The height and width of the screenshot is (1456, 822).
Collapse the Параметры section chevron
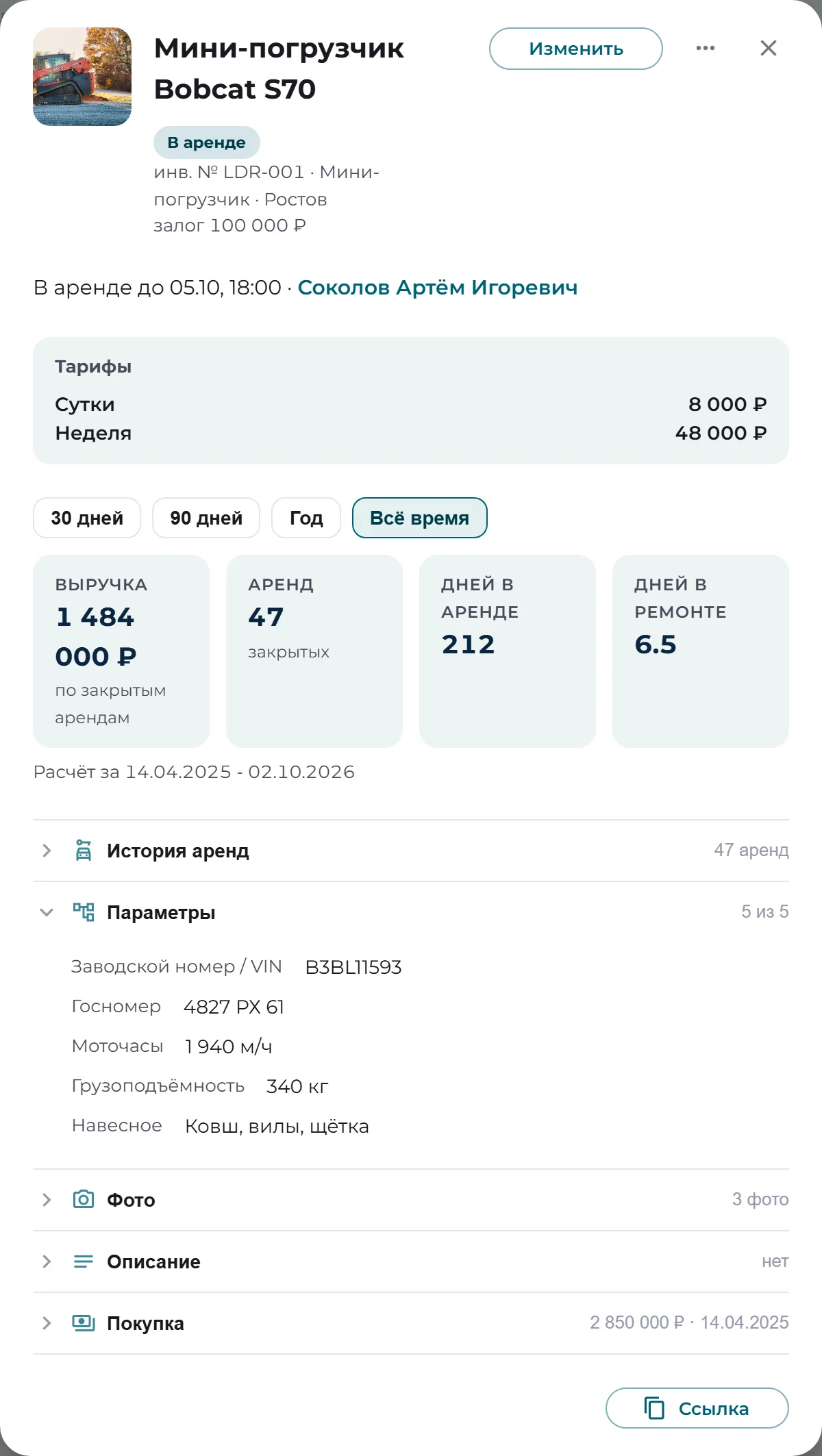[x=47, y=912]
